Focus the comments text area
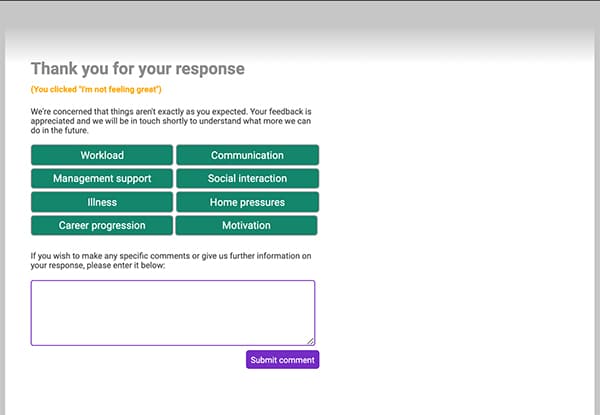 tap(173, 313)
